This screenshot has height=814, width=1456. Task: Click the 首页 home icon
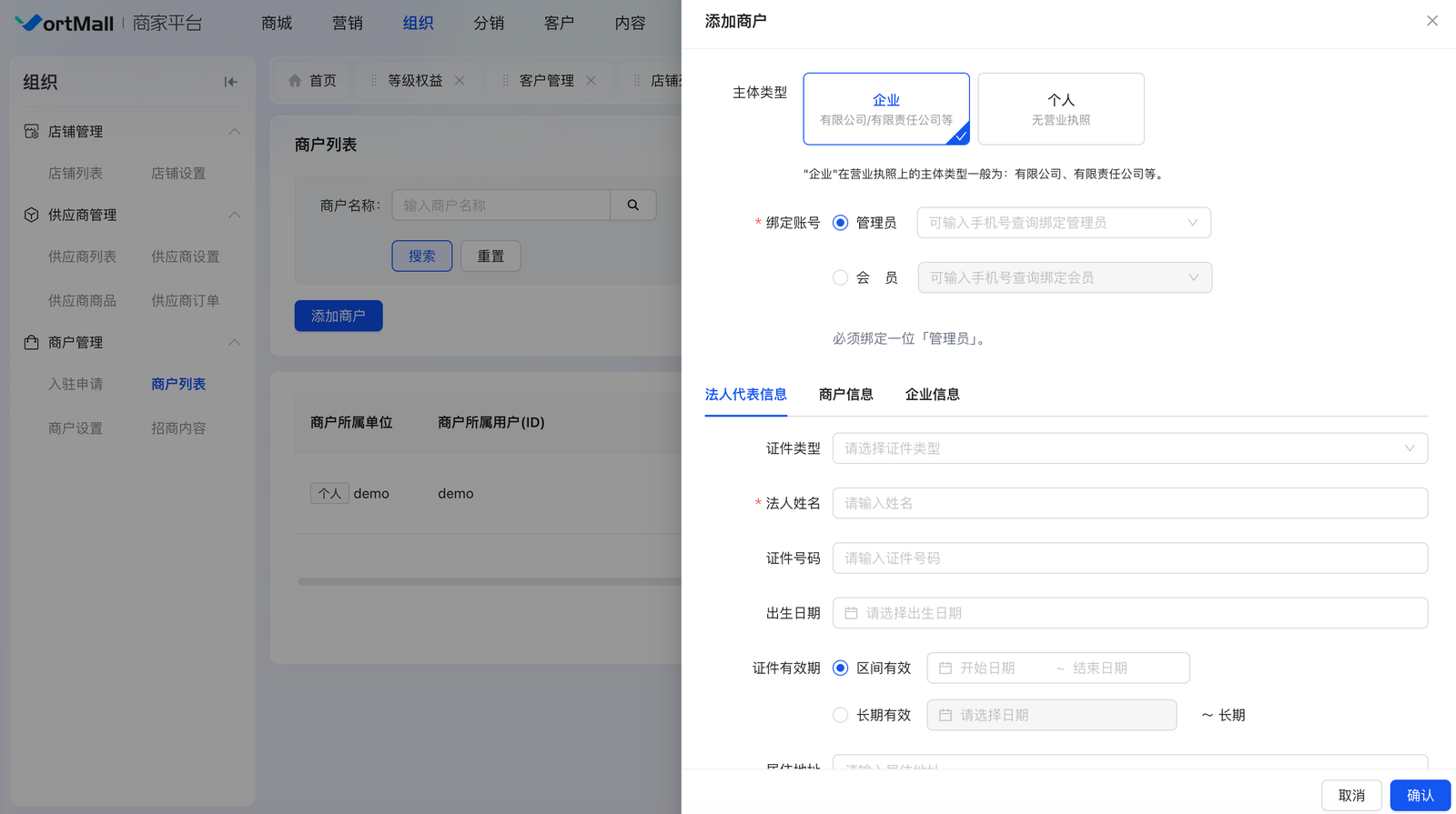point(295,81)
